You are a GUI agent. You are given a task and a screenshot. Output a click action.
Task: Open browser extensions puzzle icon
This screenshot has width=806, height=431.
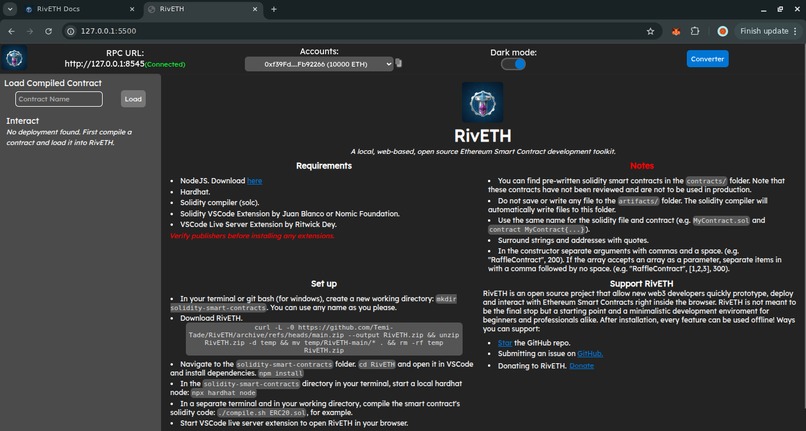coord(695,31)
